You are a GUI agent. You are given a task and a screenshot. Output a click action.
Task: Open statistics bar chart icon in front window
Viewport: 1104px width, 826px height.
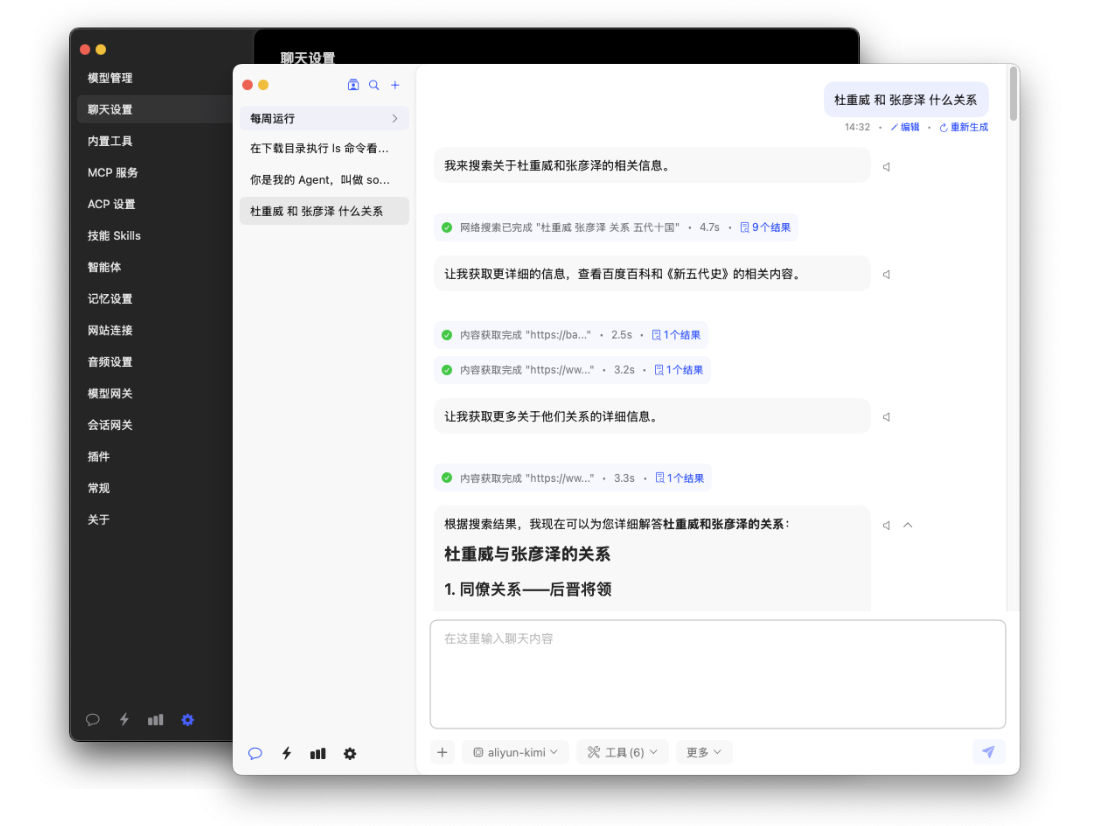[318, 754]
